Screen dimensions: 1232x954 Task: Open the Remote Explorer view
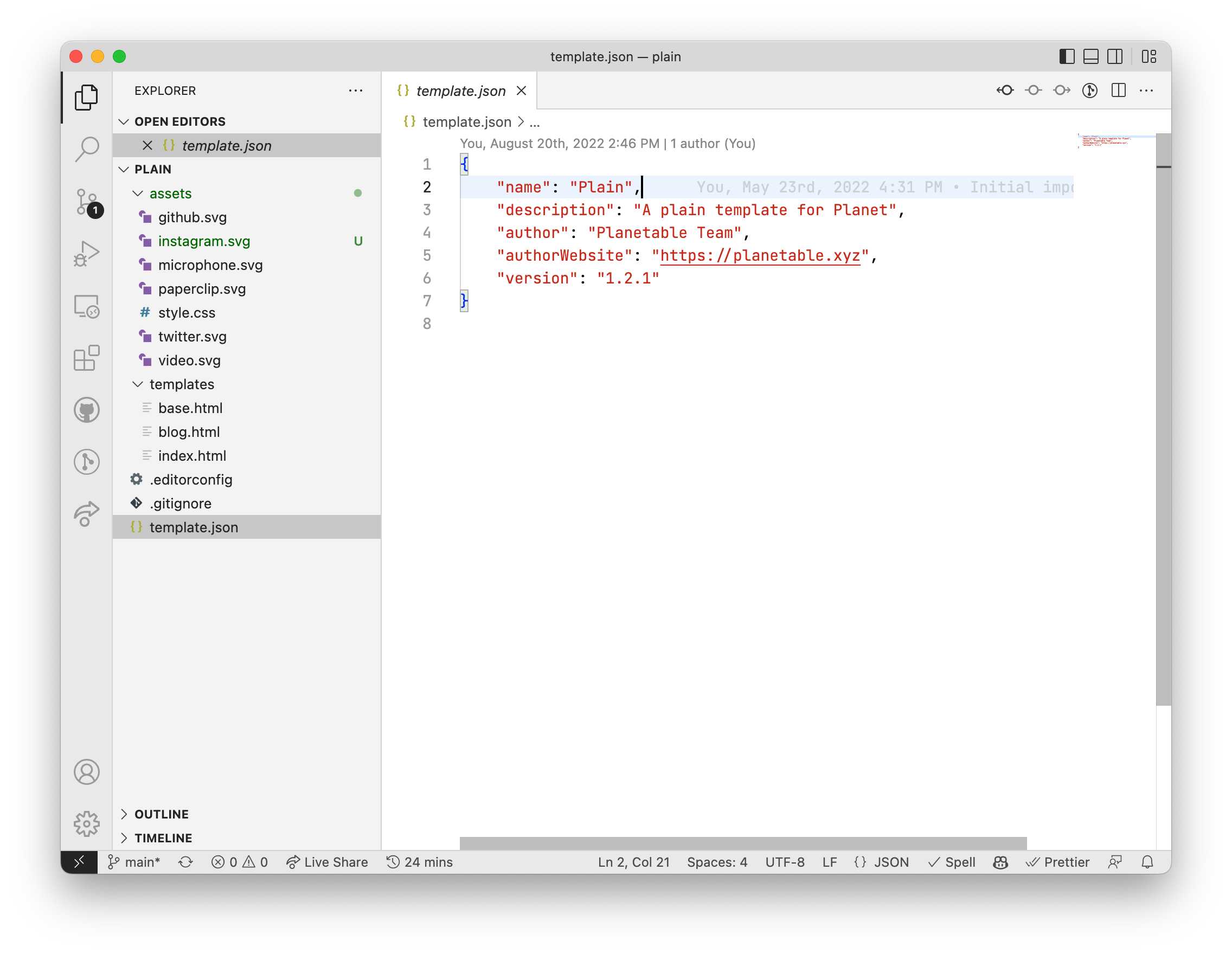[87, 306]
